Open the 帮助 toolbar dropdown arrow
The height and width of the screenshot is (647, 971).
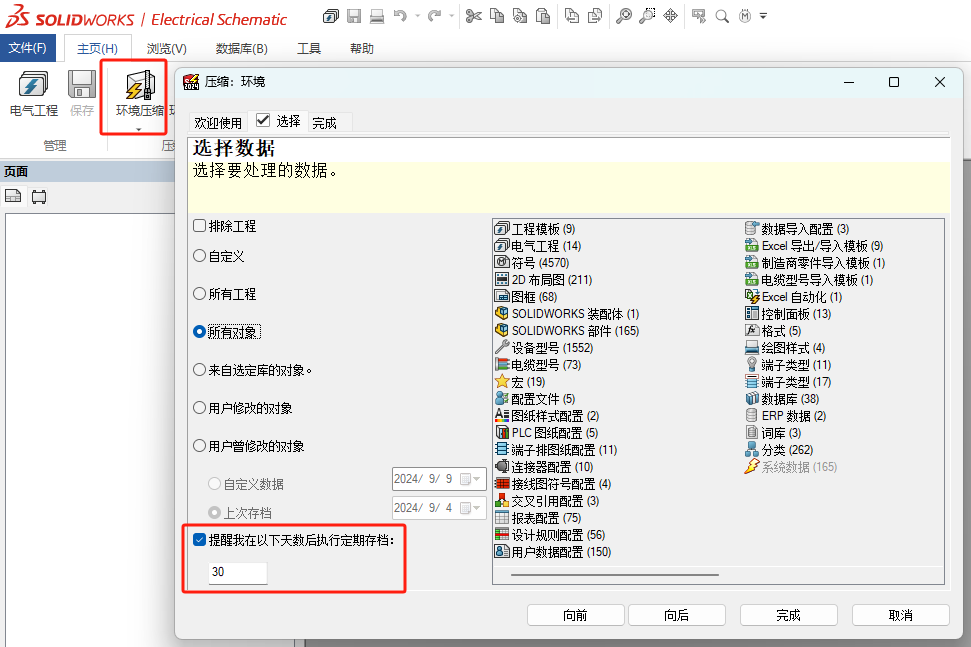click(x=763, y=16)
